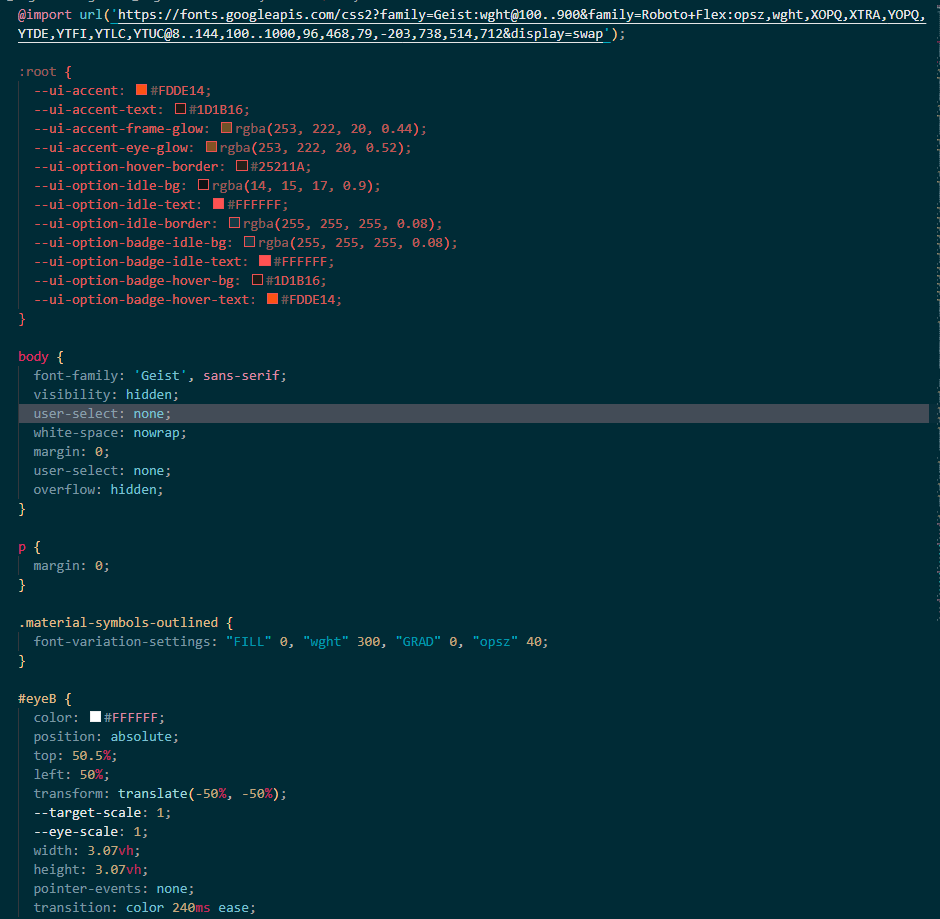The width and height of the screenshot is (940, 919).
Task: Click the top: 50.5% line
Action: (75, 755)
